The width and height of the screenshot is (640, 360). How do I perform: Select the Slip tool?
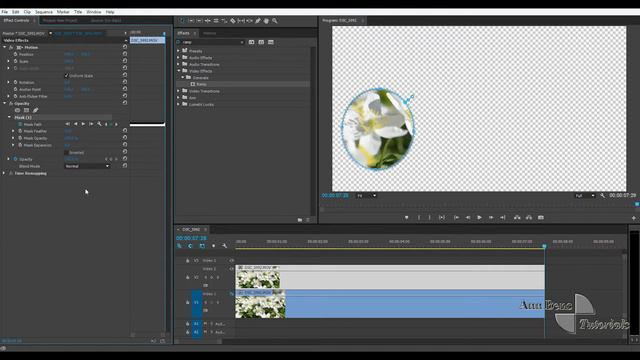point(241,20)
